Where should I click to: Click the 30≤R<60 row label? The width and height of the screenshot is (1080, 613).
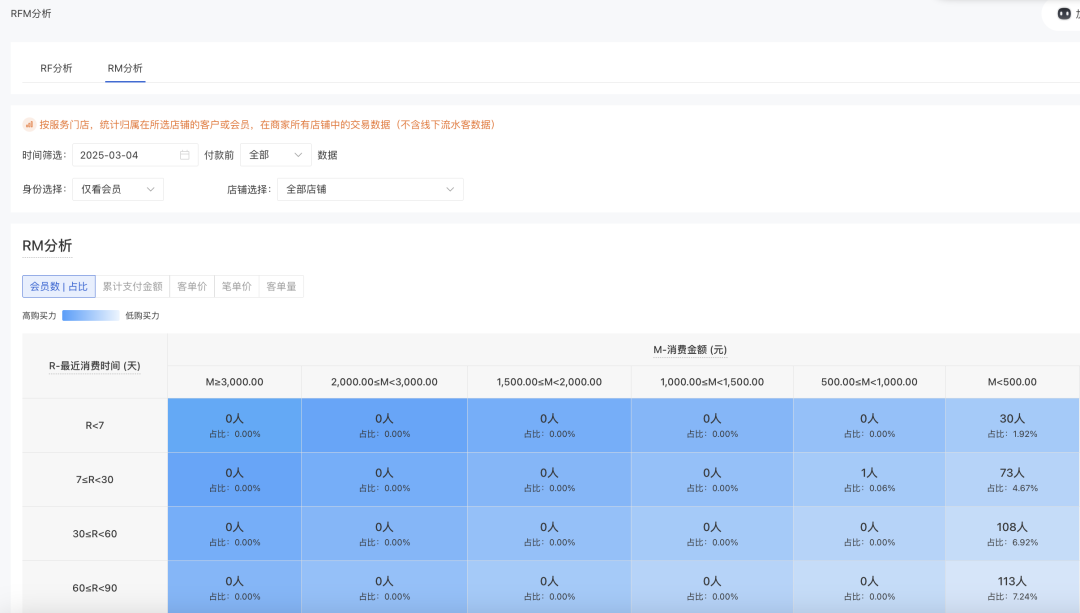click(94, 534)
